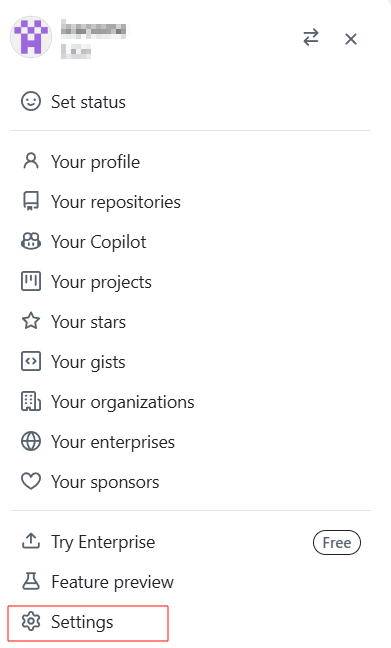Choose the Try Enterprise option
Viewport: 391px width, 648px height.
pos(191,542)
